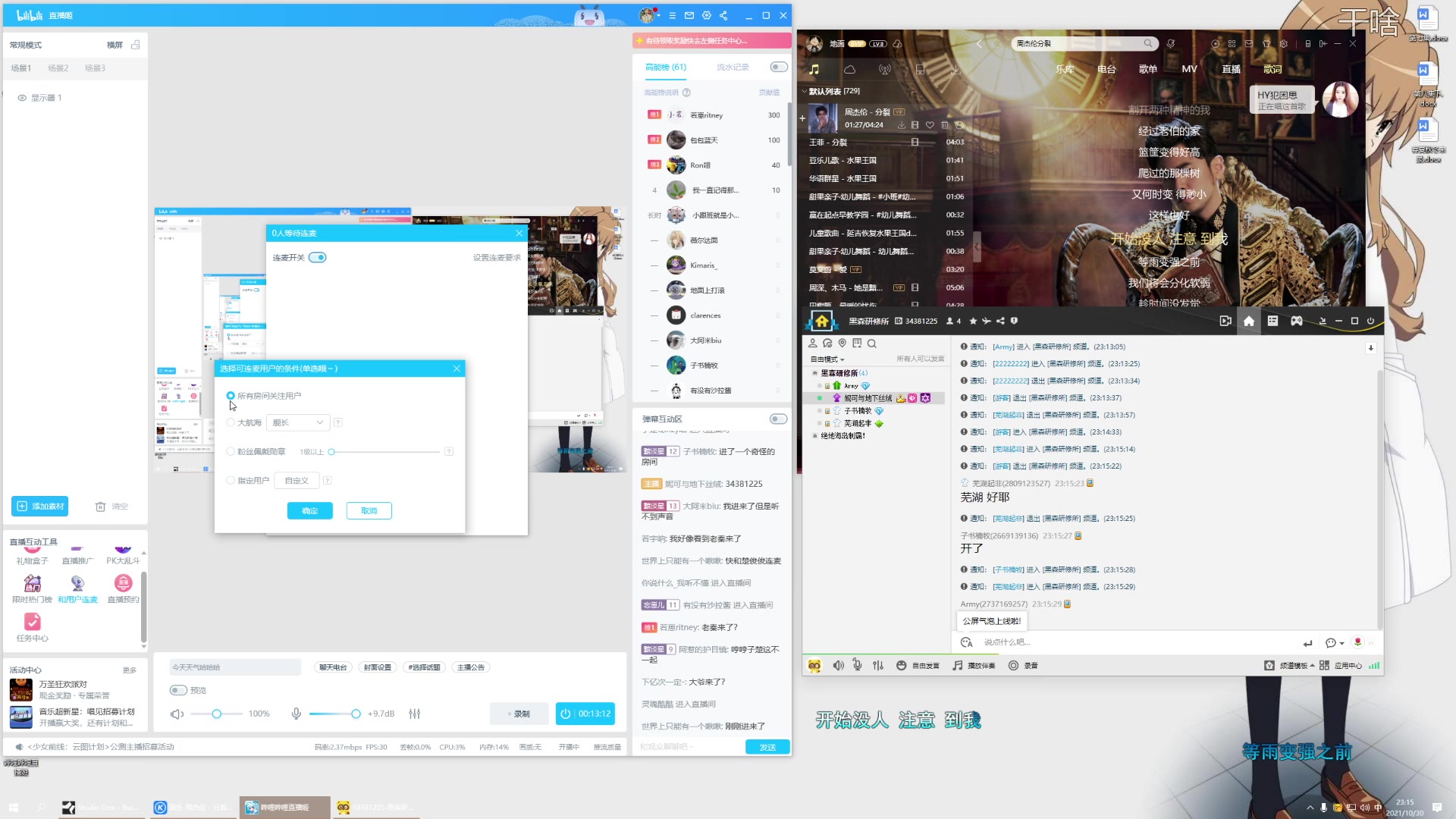Click the Kugou search field 周杰伦分裂
Viewport: 1456px width, 819px height.
click(x=1084, y=43)
